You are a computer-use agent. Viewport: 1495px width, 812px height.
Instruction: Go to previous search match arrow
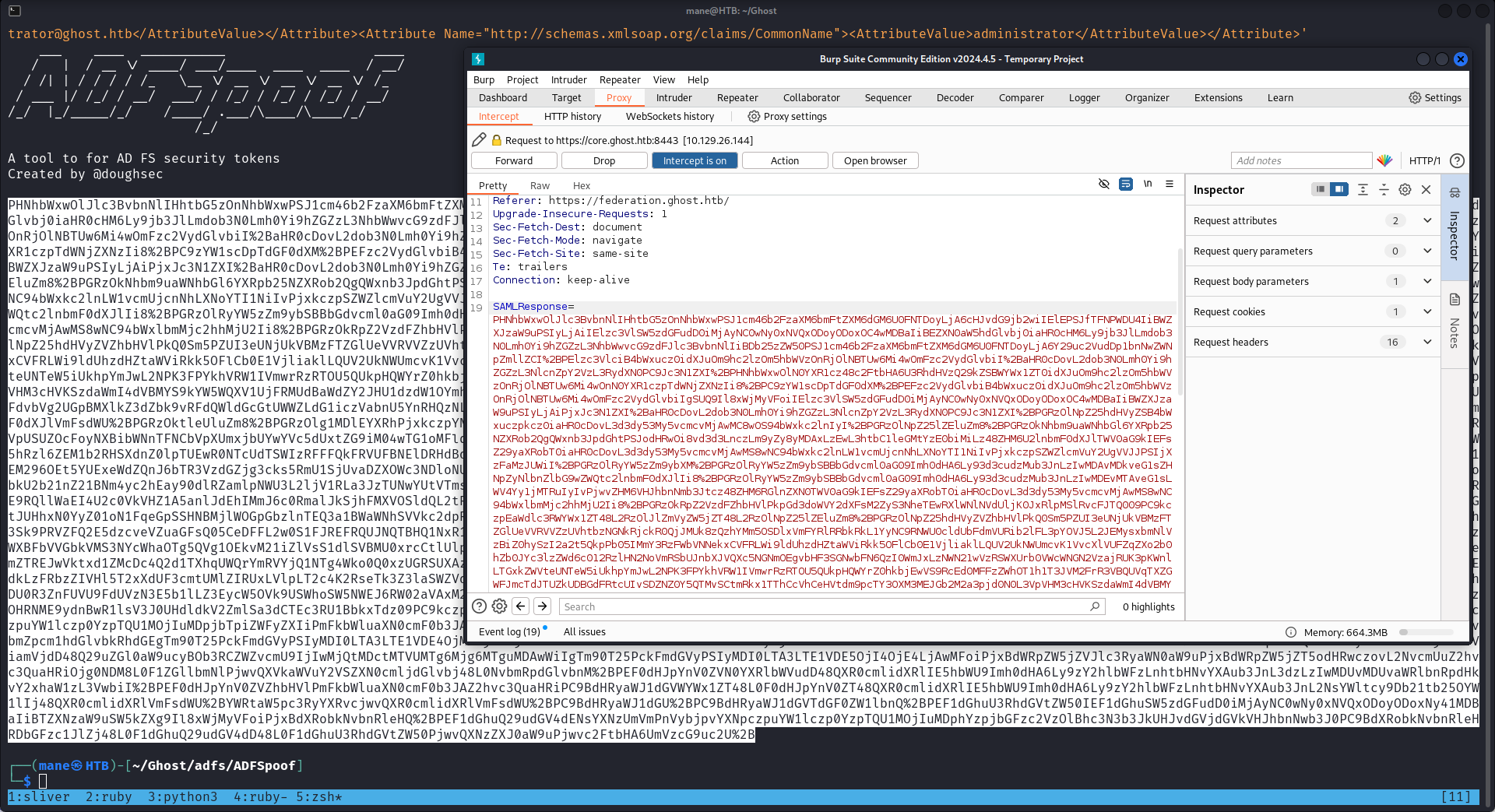(521, 606)
